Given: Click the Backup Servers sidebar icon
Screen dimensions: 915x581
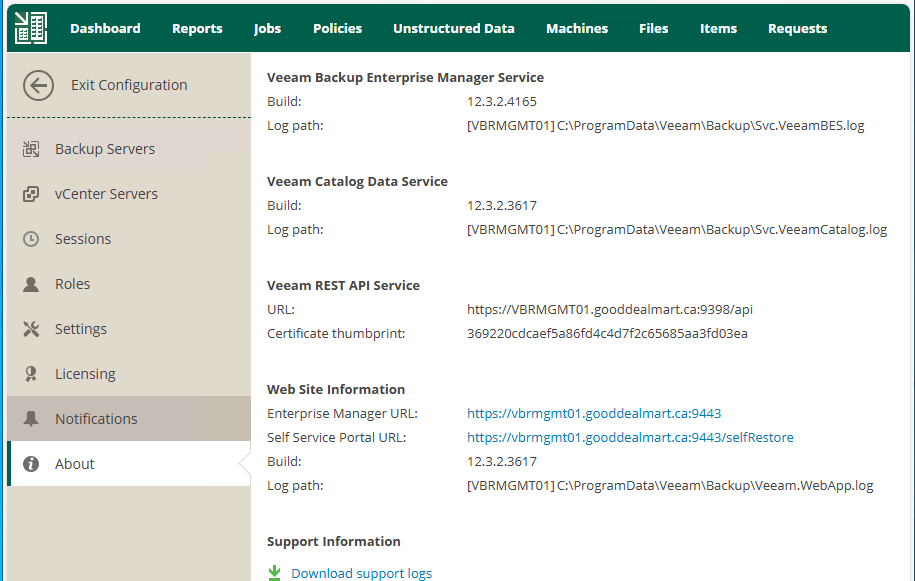Looking at the screenshot, I should click(x=31, y=149).
